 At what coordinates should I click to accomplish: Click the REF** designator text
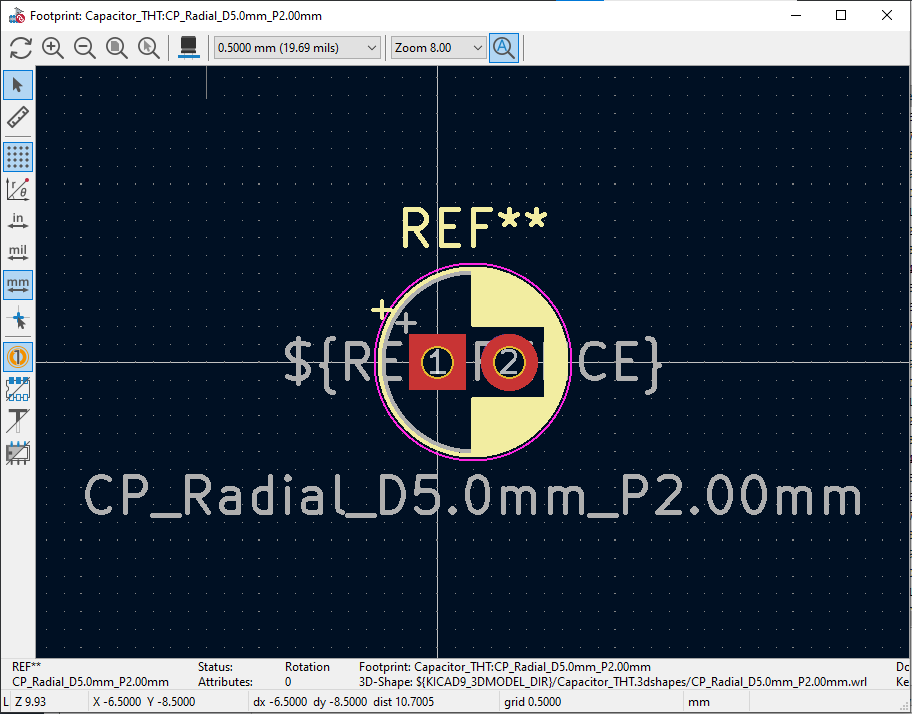point(474,228)
